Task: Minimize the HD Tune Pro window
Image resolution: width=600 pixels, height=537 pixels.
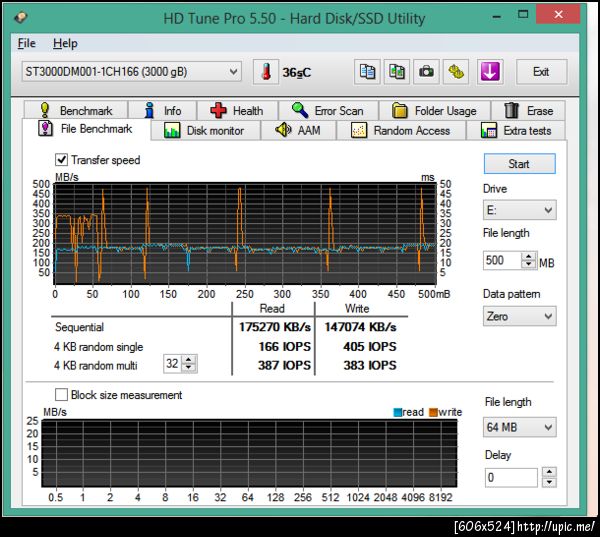Action: click(497, 16)
